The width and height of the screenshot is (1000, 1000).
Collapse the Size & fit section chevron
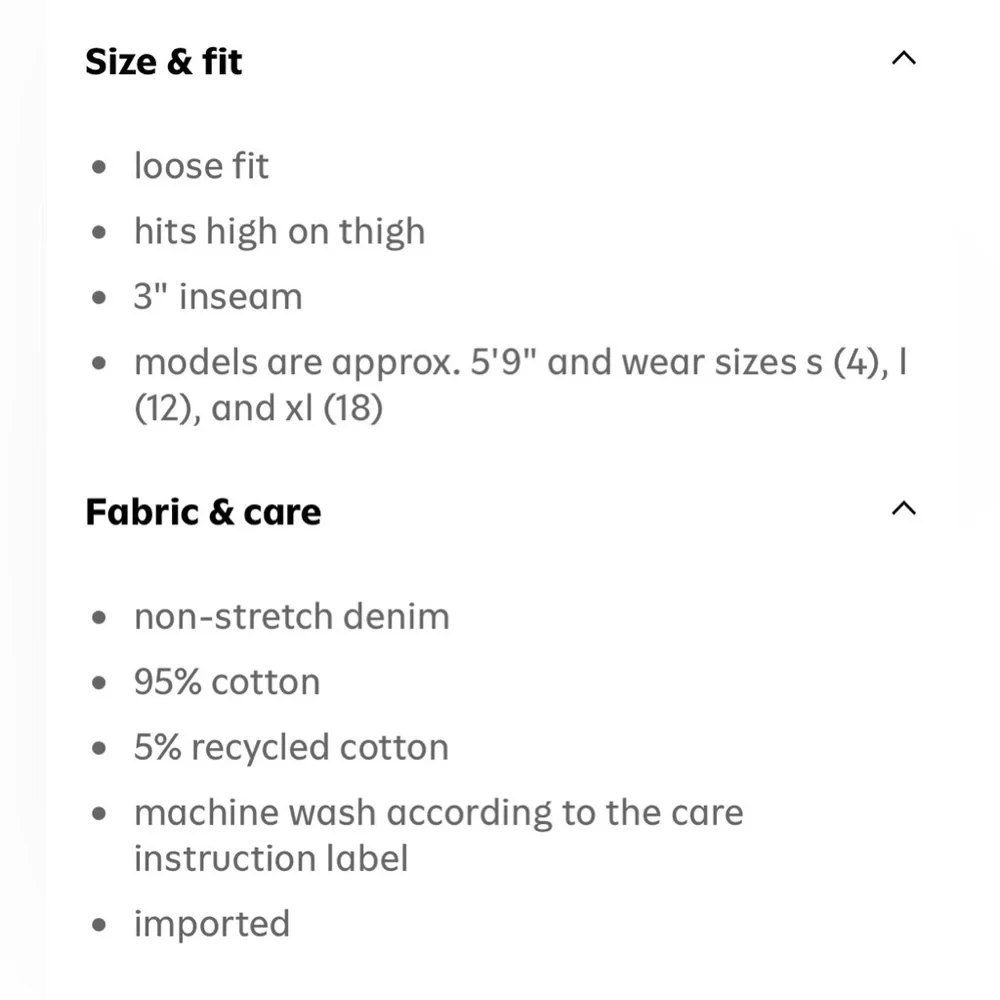[x=904, y=58]
